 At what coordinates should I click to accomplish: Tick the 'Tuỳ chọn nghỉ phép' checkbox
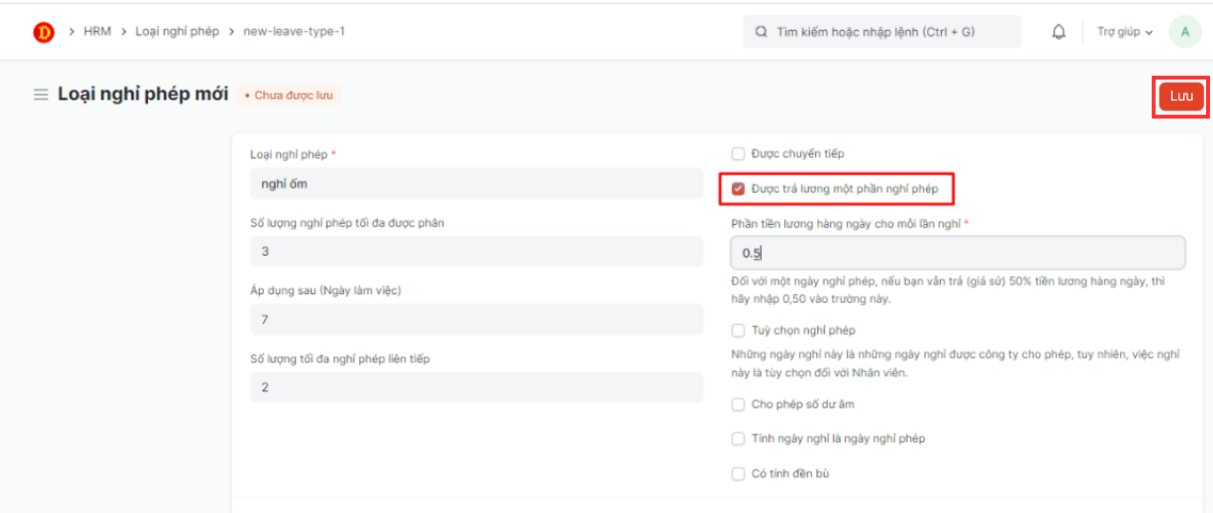pyautogui.click(x=738, y=330)
